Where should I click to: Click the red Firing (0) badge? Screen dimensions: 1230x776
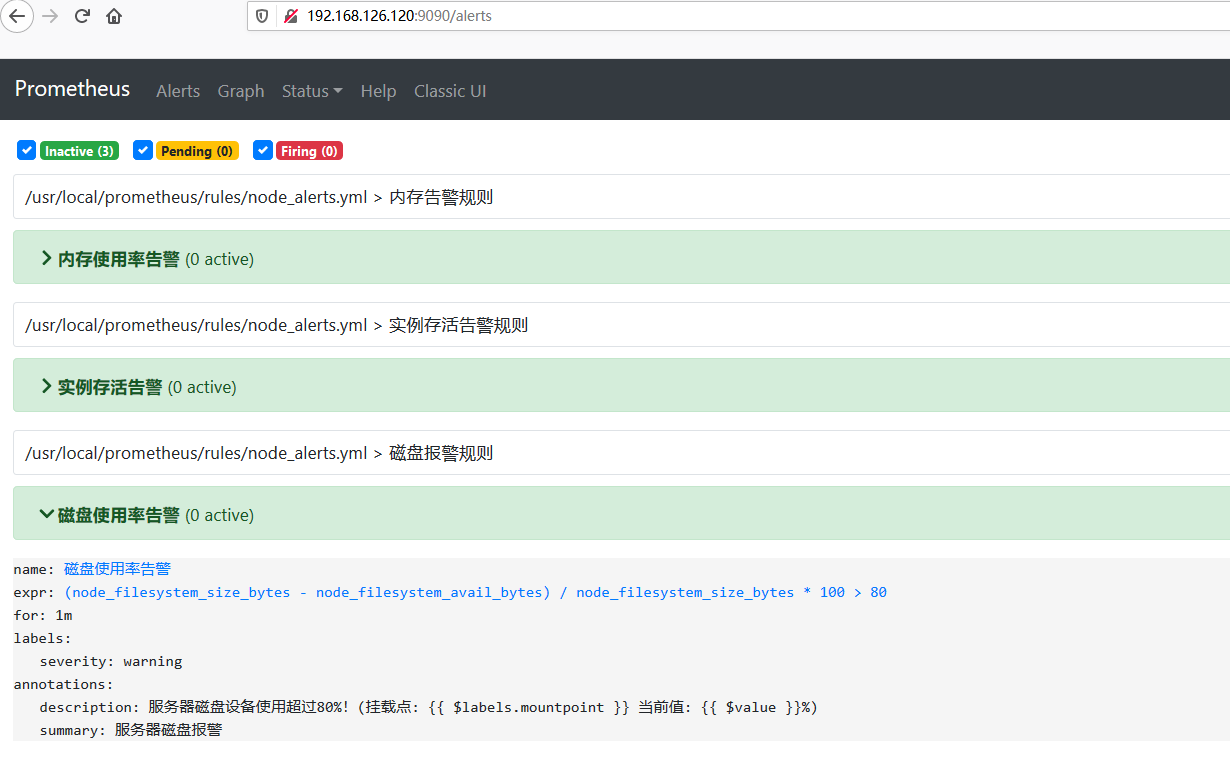point(309,151)
